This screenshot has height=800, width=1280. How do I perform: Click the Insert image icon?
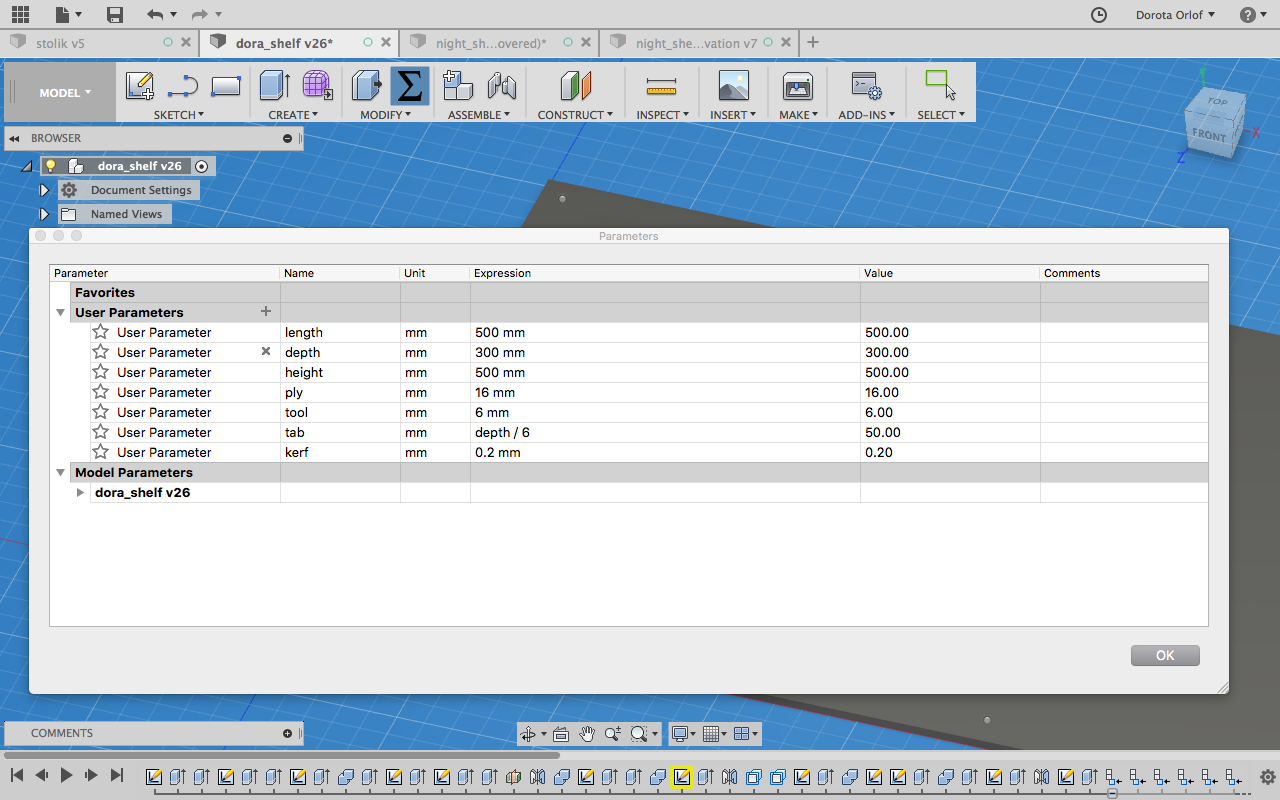point(734,86)
